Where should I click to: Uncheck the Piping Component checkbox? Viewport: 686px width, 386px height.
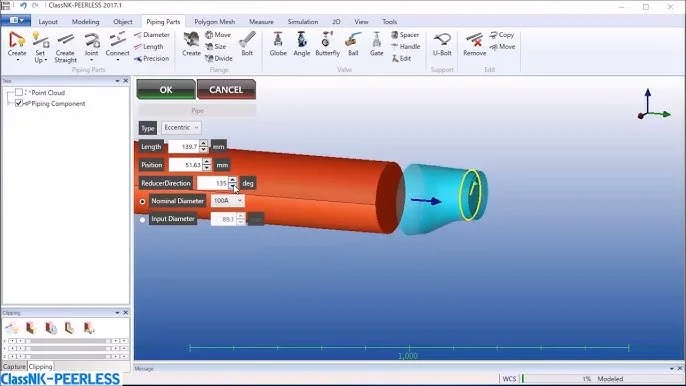[19, 103]
